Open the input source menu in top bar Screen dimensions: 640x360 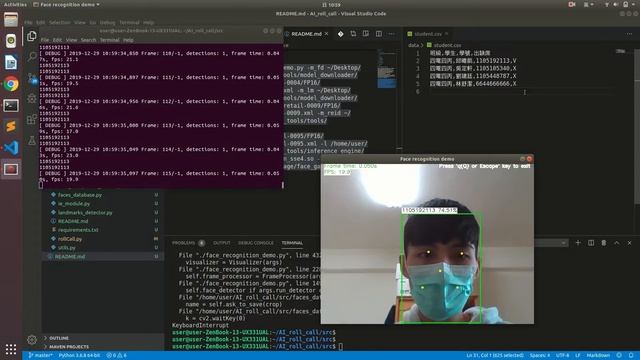(588, 4)
